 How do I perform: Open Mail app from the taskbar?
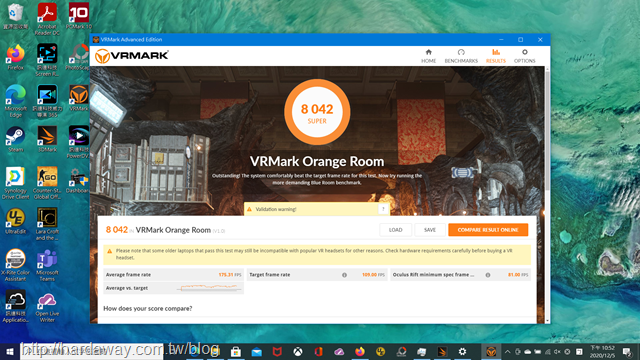[x=256, y=351]
